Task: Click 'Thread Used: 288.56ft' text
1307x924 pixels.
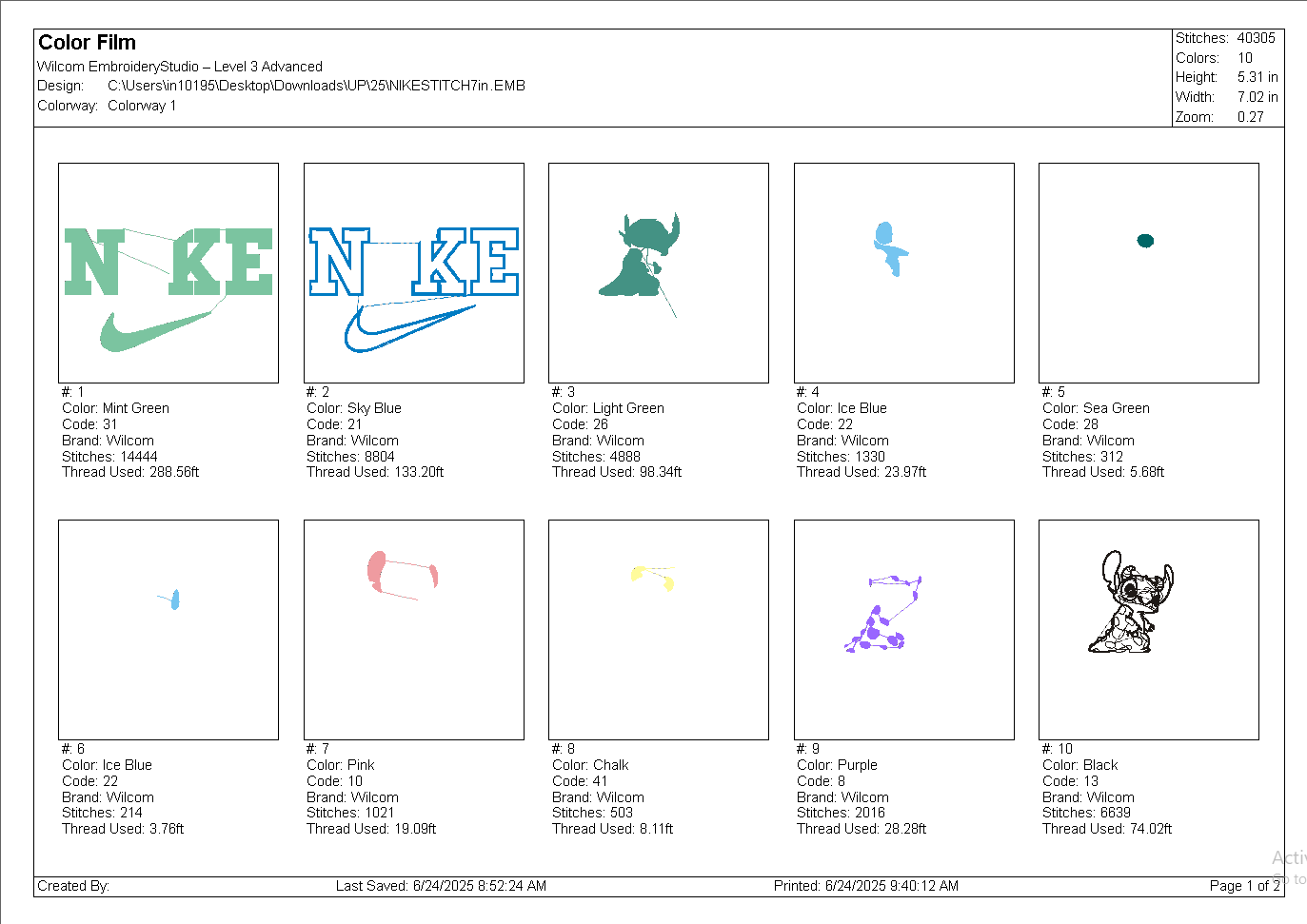Action: point(130,472)
